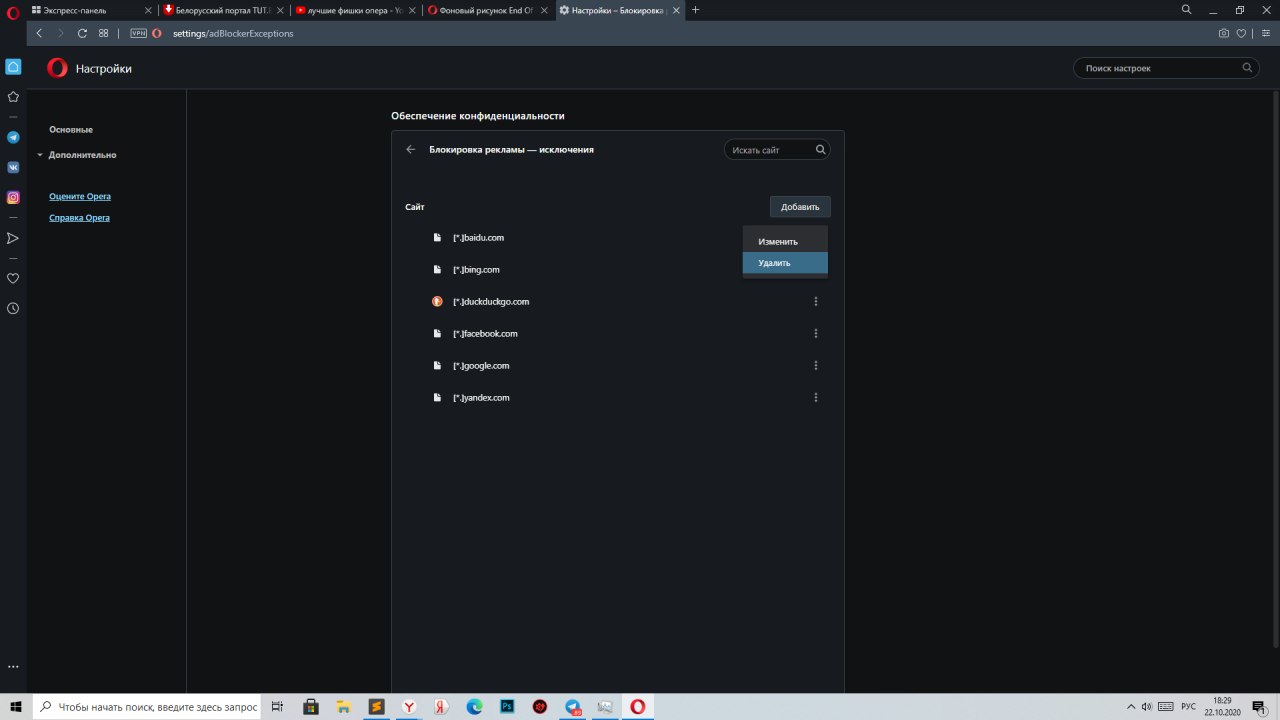
Task: Close the Экспресс-панель tab
Action: [x=148, y=10]
